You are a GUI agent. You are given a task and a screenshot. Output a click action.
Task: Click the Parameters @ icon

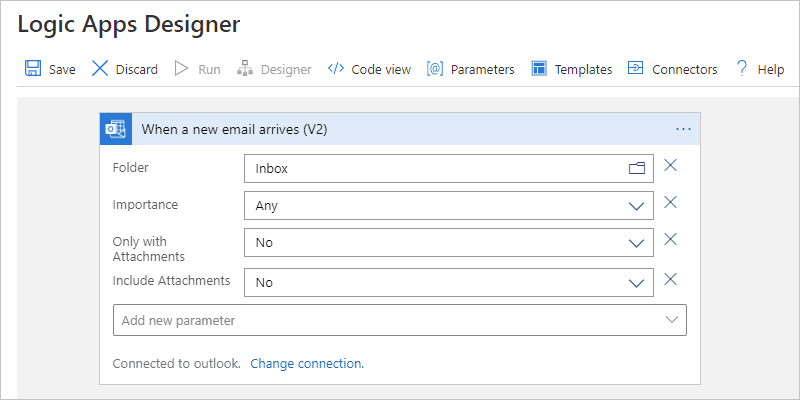(x=435, y=68)
